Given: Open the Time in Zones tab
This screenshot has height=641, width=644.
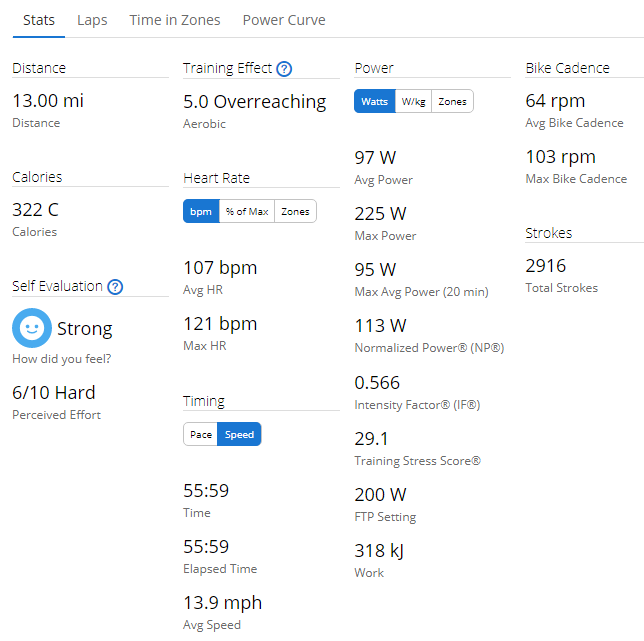Looking at the screenshot, I should 175,20.
